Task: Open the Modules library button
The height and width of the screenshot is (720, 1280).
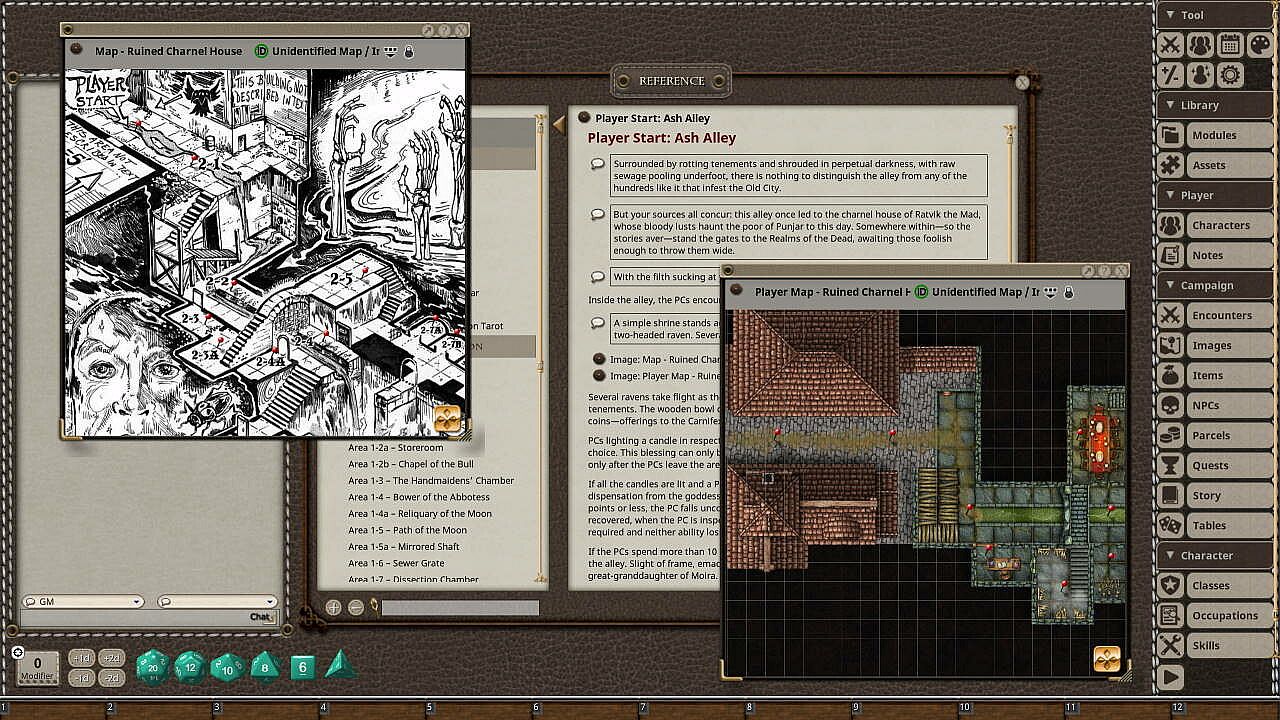Action: coord(1229,135)
